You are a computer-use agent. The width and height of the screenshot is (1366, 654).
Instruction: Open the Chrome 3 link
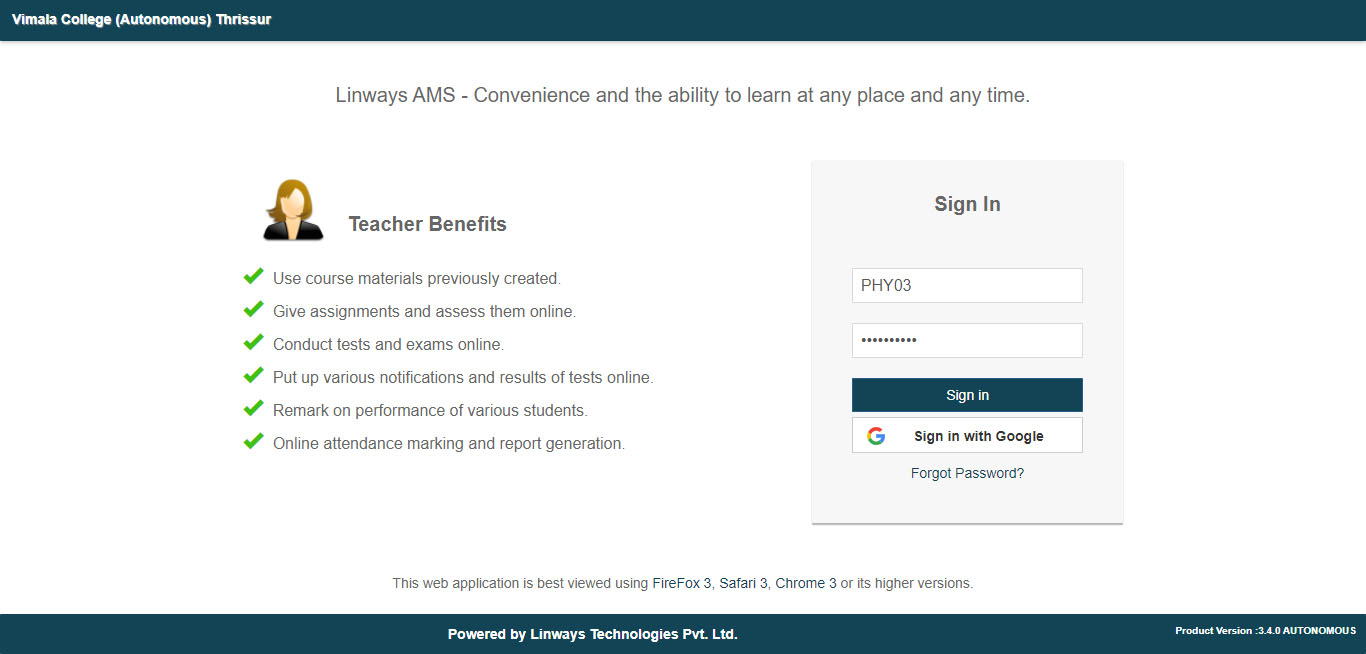tap(806, 583)
